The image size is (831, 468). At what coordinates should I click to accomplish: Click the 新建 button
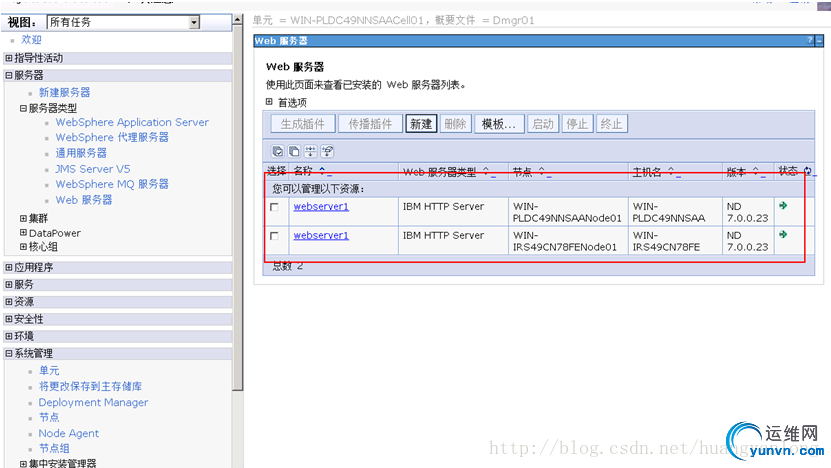[x=421, y=124]
